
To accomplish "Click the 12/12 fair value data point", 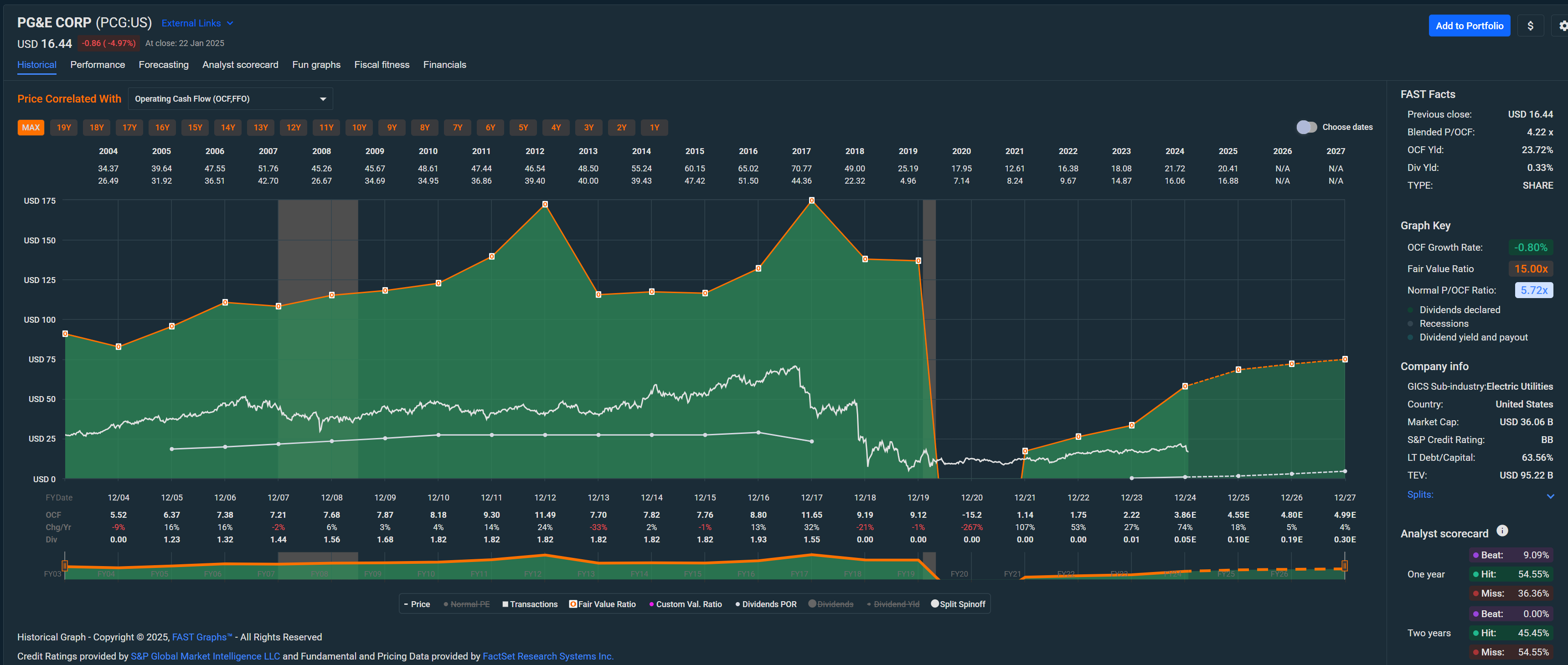I will [x=545, y=205].
